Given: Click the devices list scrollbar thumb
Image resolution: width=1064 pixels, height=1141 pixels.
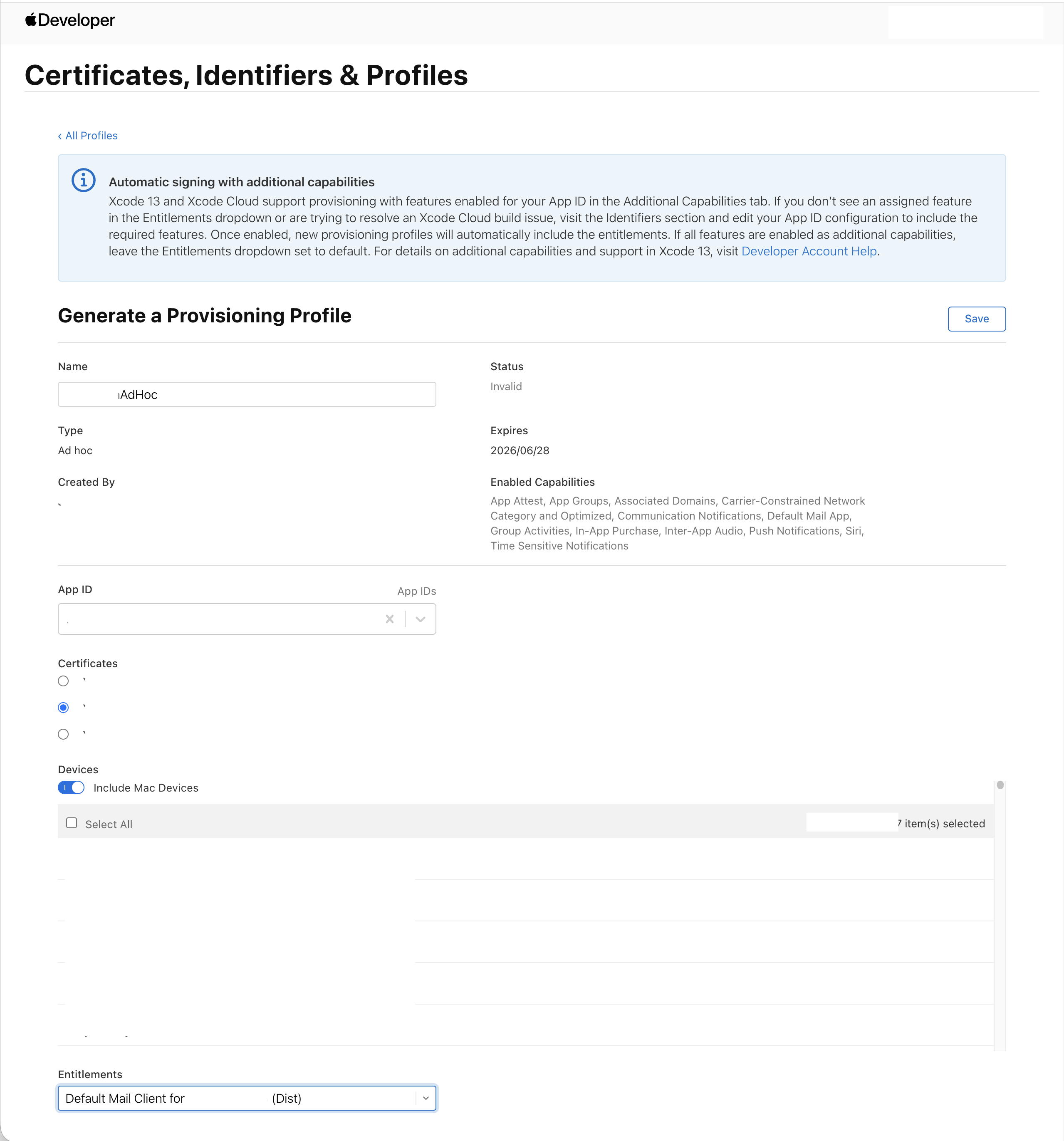Looking at the screenshot, I should click(x=1000, y=785).
